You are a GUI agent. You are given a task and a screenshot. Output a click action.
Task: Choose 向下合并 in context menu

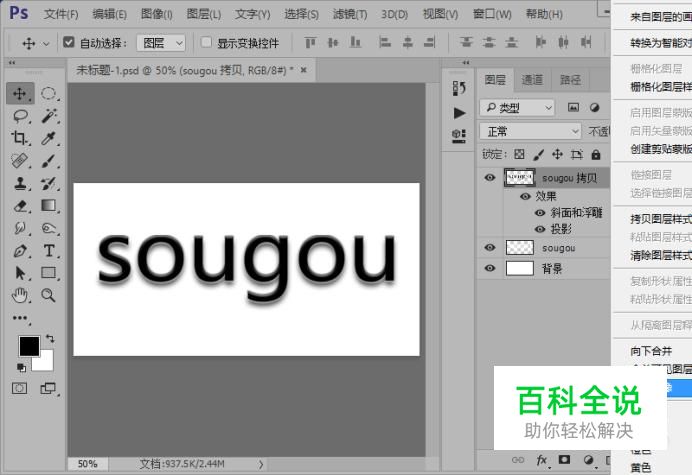click(651, 351)
